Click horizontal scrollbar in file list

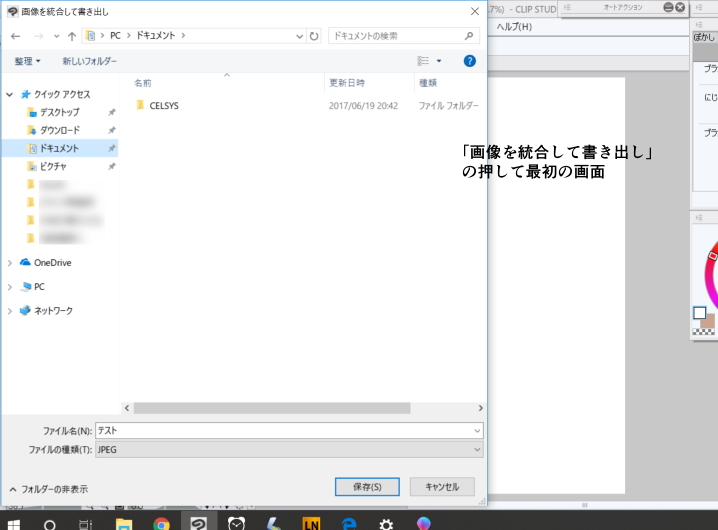pyautogui.click(x=272, y=408)
